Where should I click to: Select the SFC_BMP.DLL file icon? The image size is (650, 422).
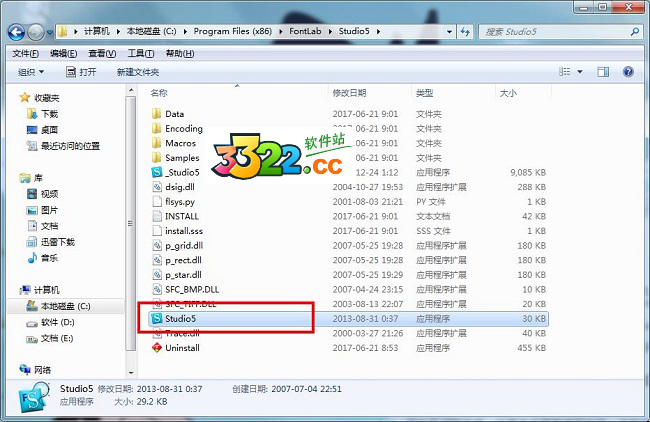click(x=157, y=289)
